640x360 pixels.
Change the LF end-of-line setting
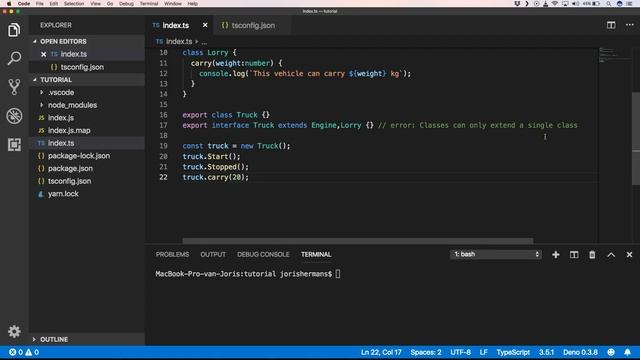tap(484, 352)
